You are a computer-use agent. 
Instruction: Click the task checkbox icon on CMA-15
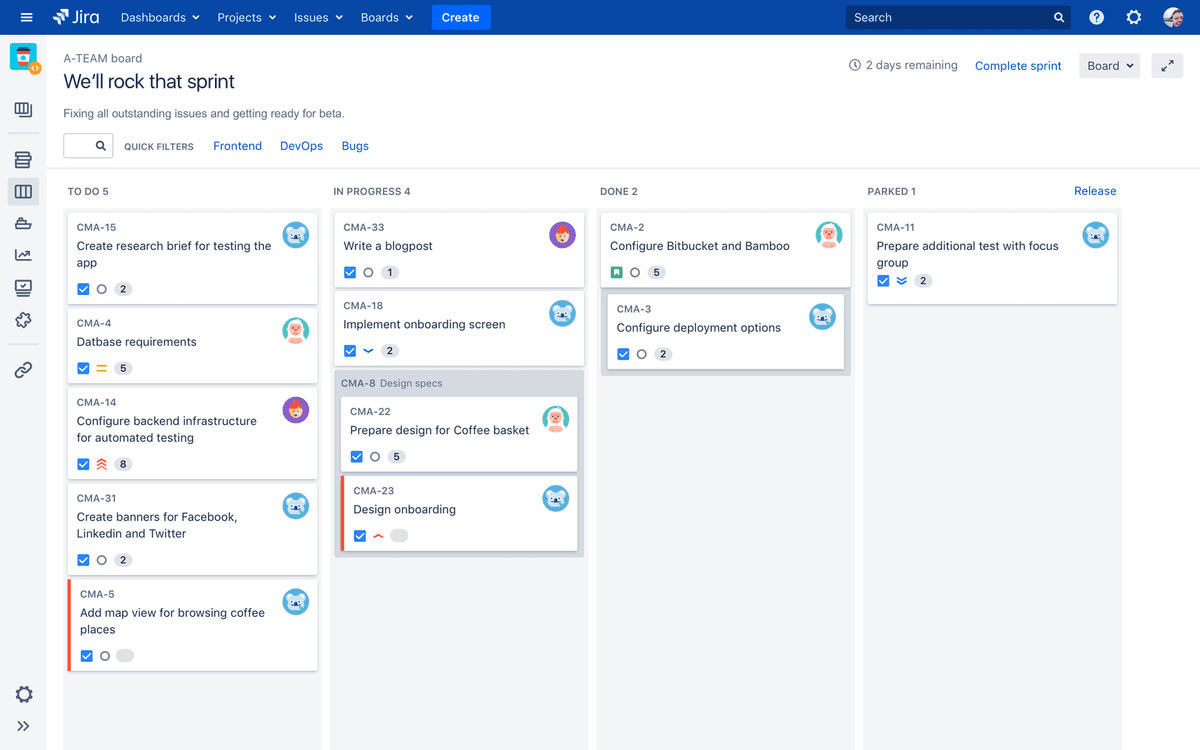pyautogui.click(x=83, y=289)
